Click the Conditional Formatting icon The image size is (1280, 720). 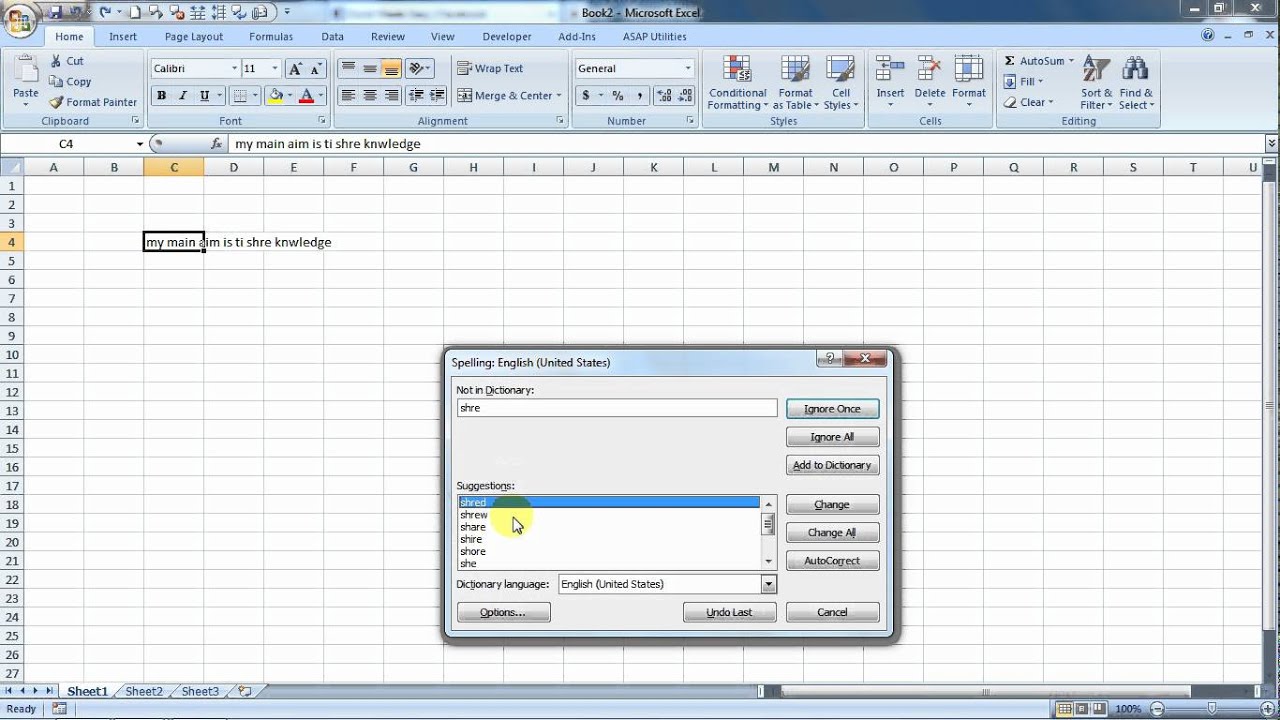[737, 71]
